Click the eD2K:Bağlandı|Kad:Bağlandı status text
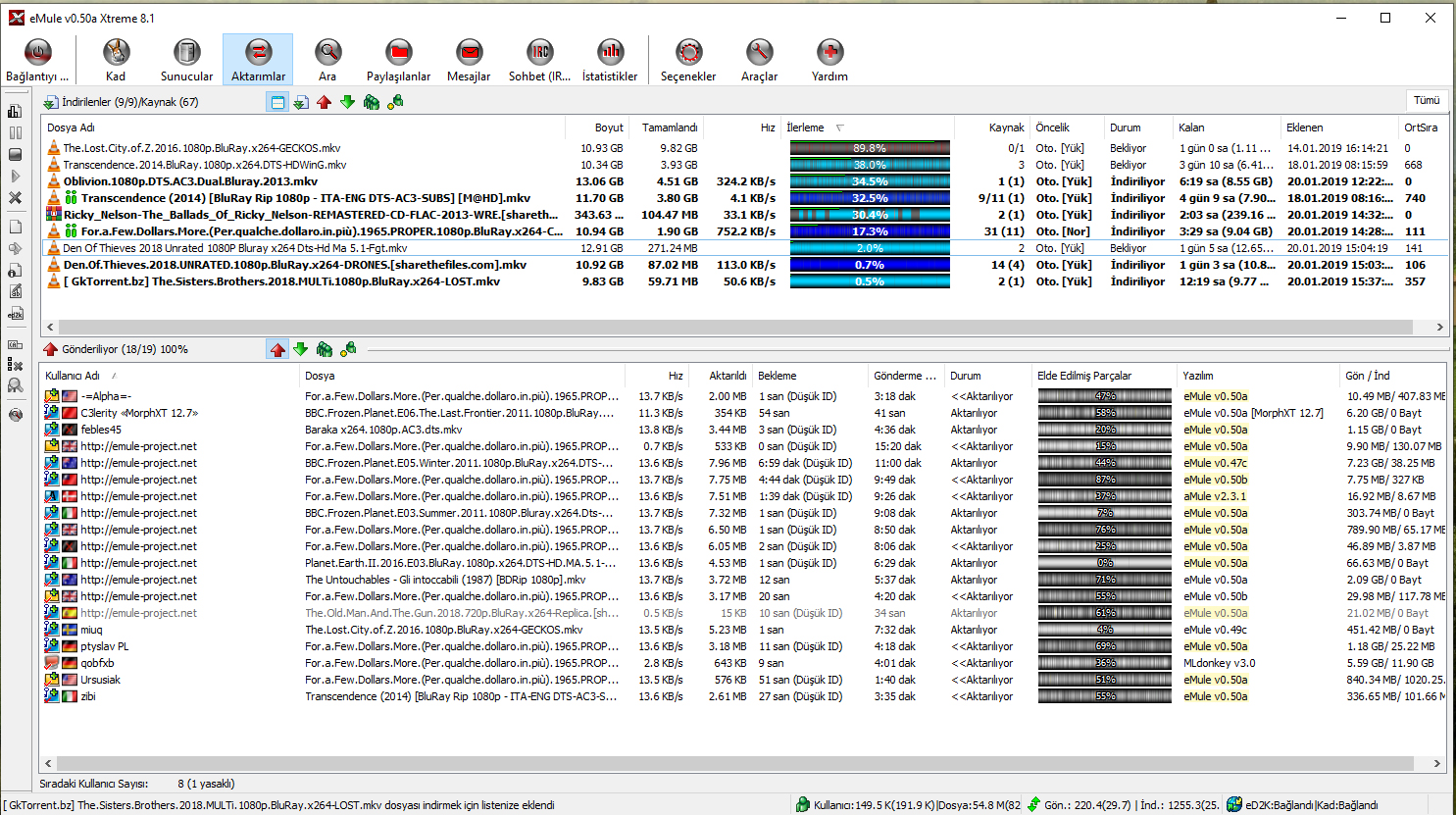Screen dimensions: 1456x815 tap(1312, 805)
